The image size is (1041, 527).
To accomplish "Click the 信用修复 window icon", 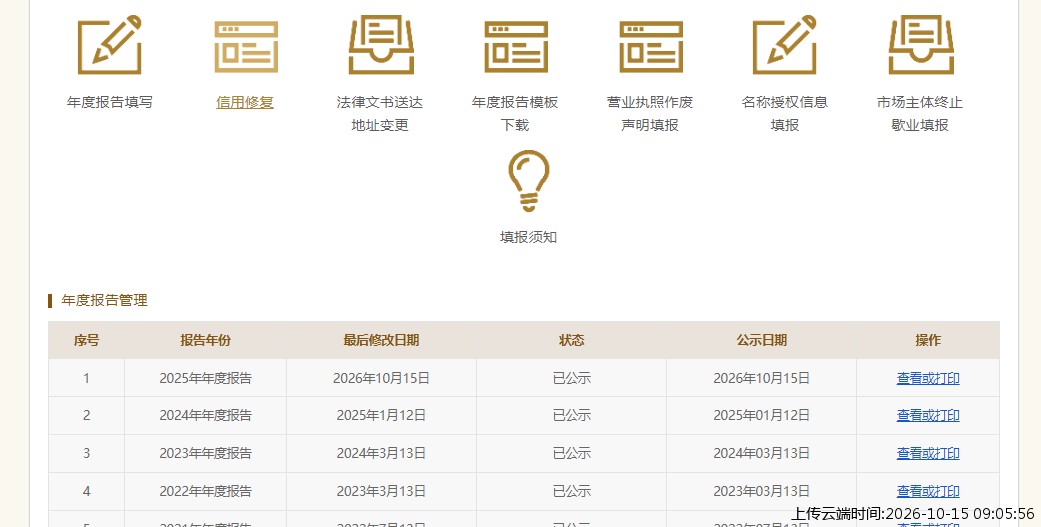I will (x=246, y=46).
